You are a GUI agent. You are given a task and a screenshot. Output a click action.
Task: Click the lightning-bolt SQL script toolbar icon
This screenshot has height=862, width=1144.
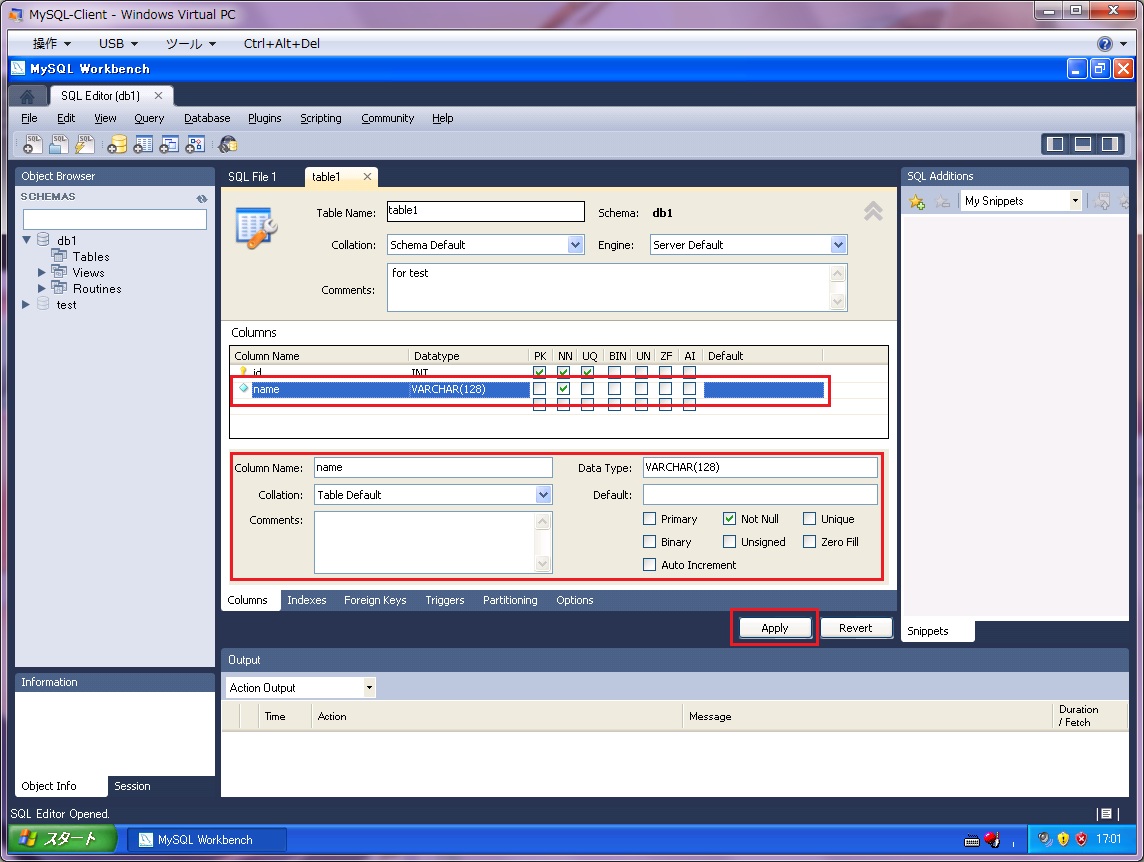pyautogui.click(x=85, y=145)
